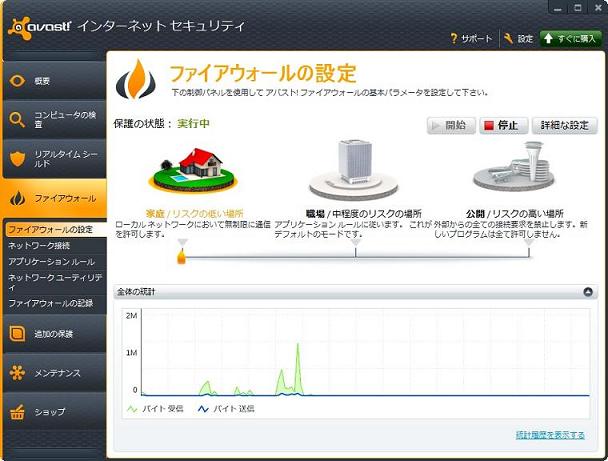Set slider to the middle 職場 marker
The width and height of the screenshot is (608, 461).
click(356, 248)
